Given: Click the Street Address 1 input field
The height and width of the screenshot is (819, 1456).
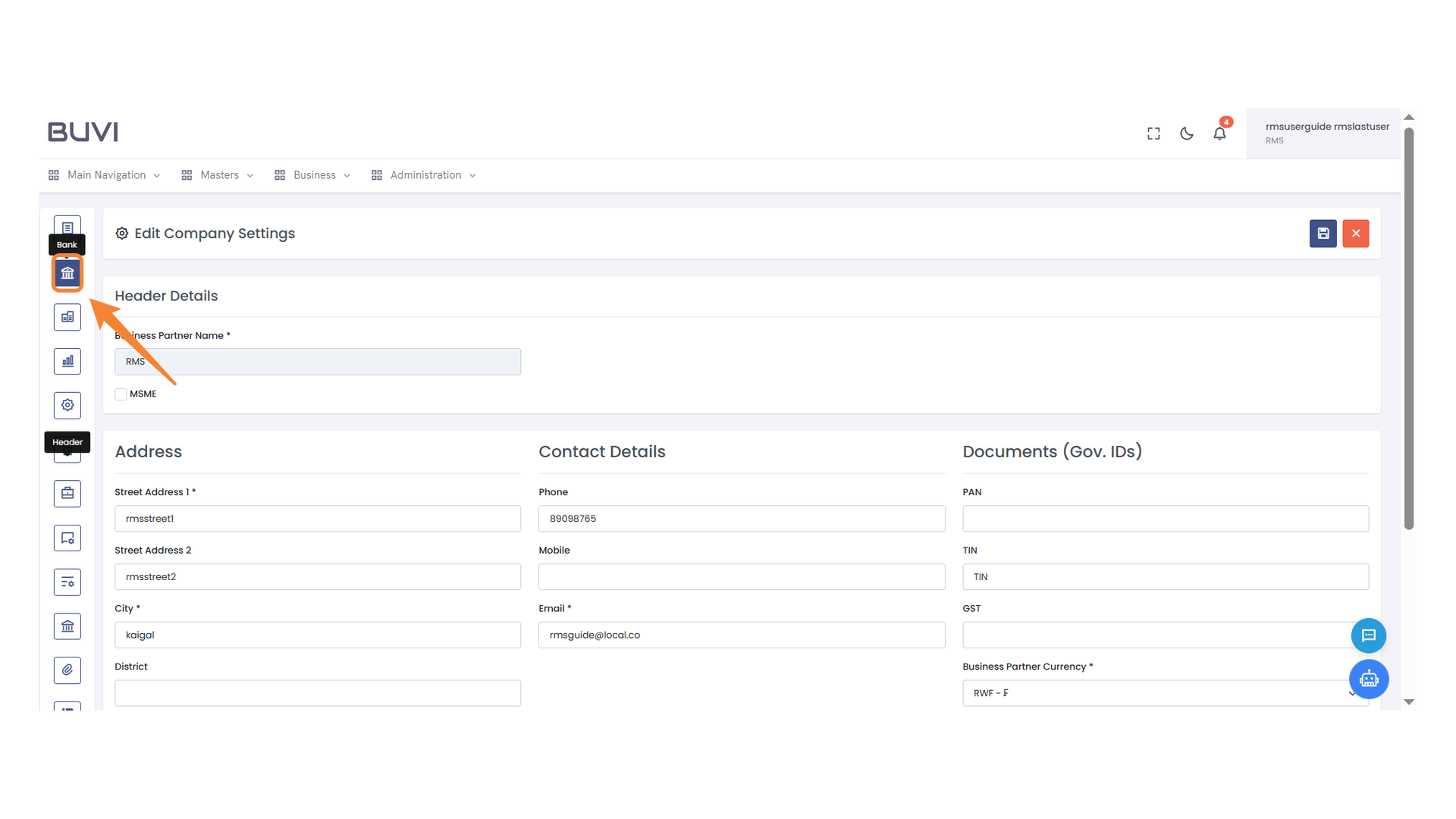Looking at the screenshot, I should (x=317, y=519).
